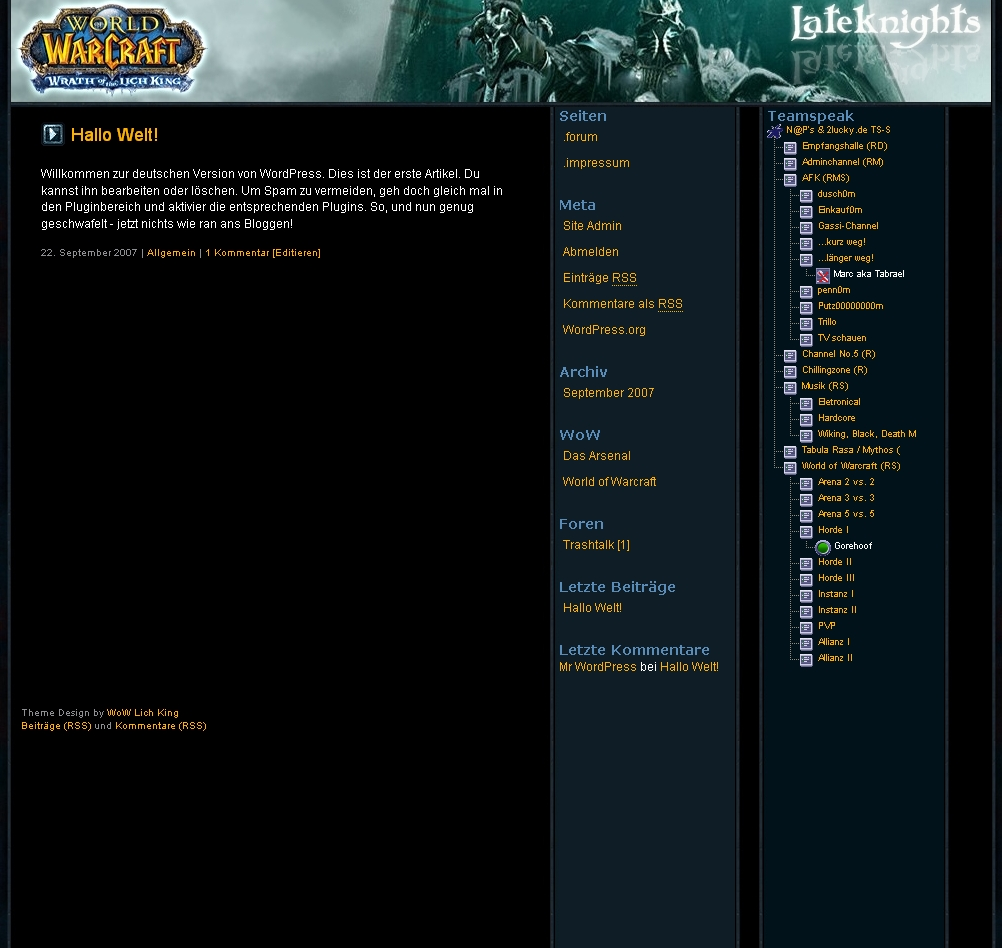Screen dimensions: 1002x948
Task: Click channel icon beside dusch0m
Action: coord(806,196)
